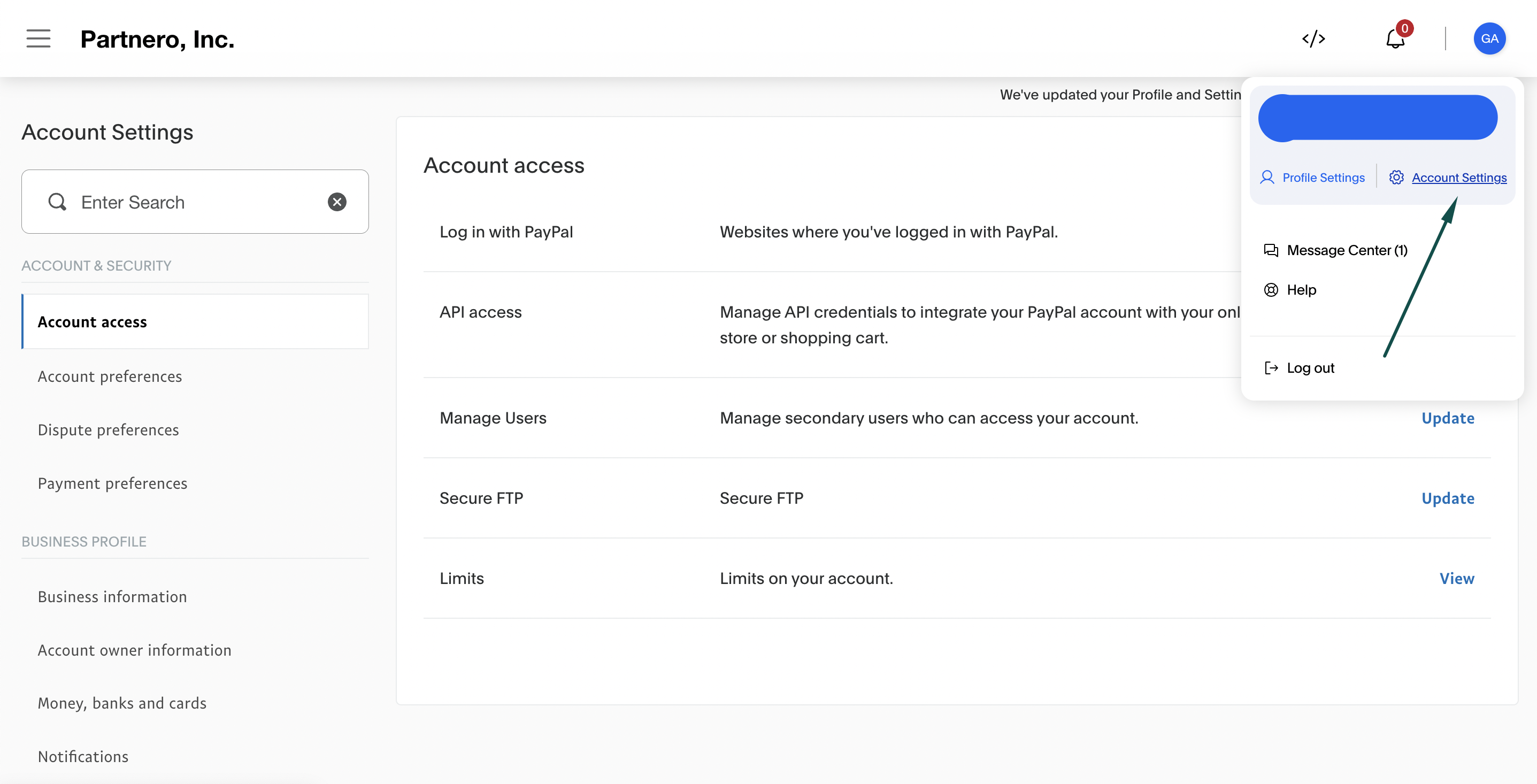This screenshot has width=1537, height=784.
Task: Click the ACCOUNT & SECURITY section heading
Action: (96, 265)
